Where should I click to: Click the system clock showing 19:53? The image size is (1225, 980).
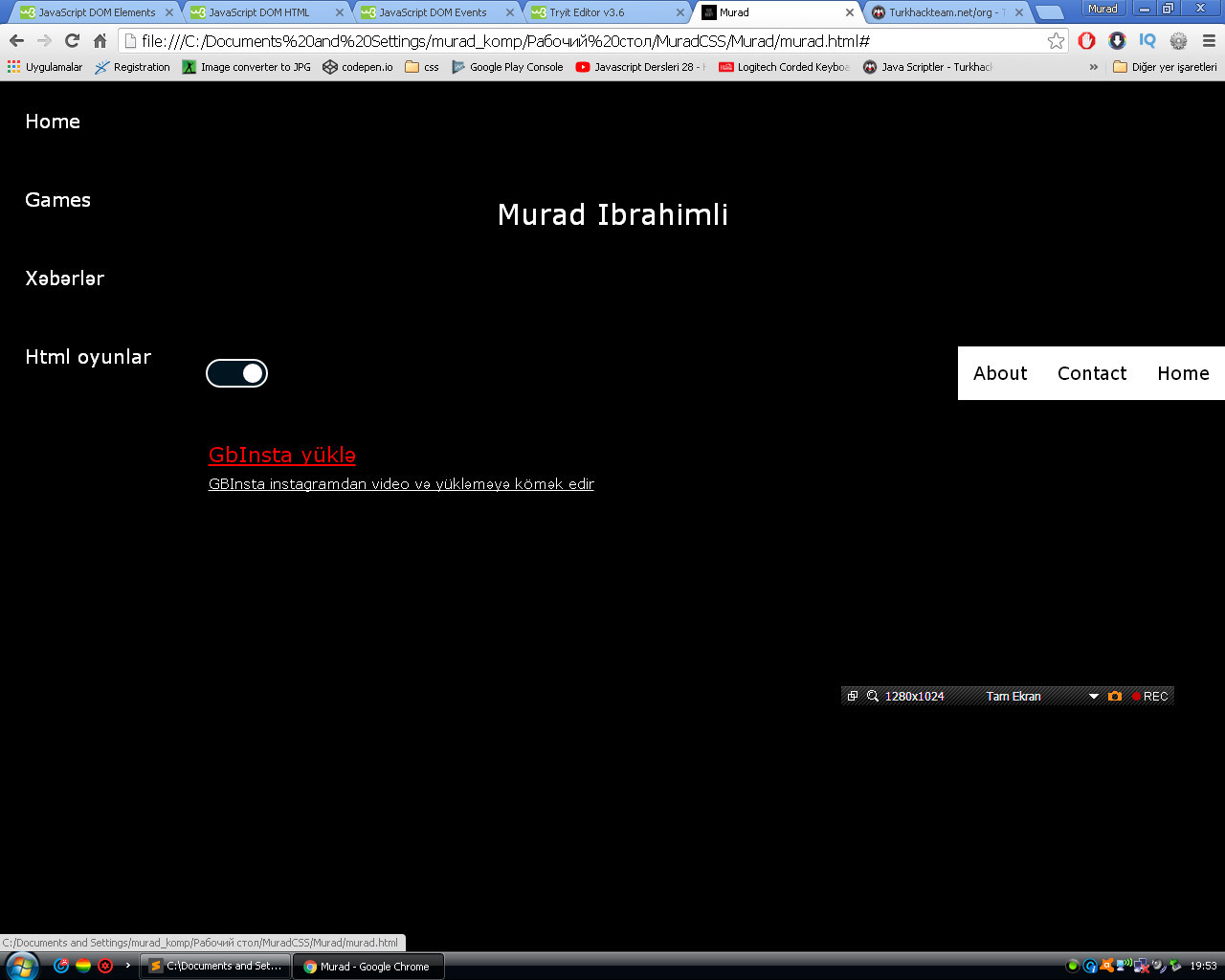tap(1203, 966)
